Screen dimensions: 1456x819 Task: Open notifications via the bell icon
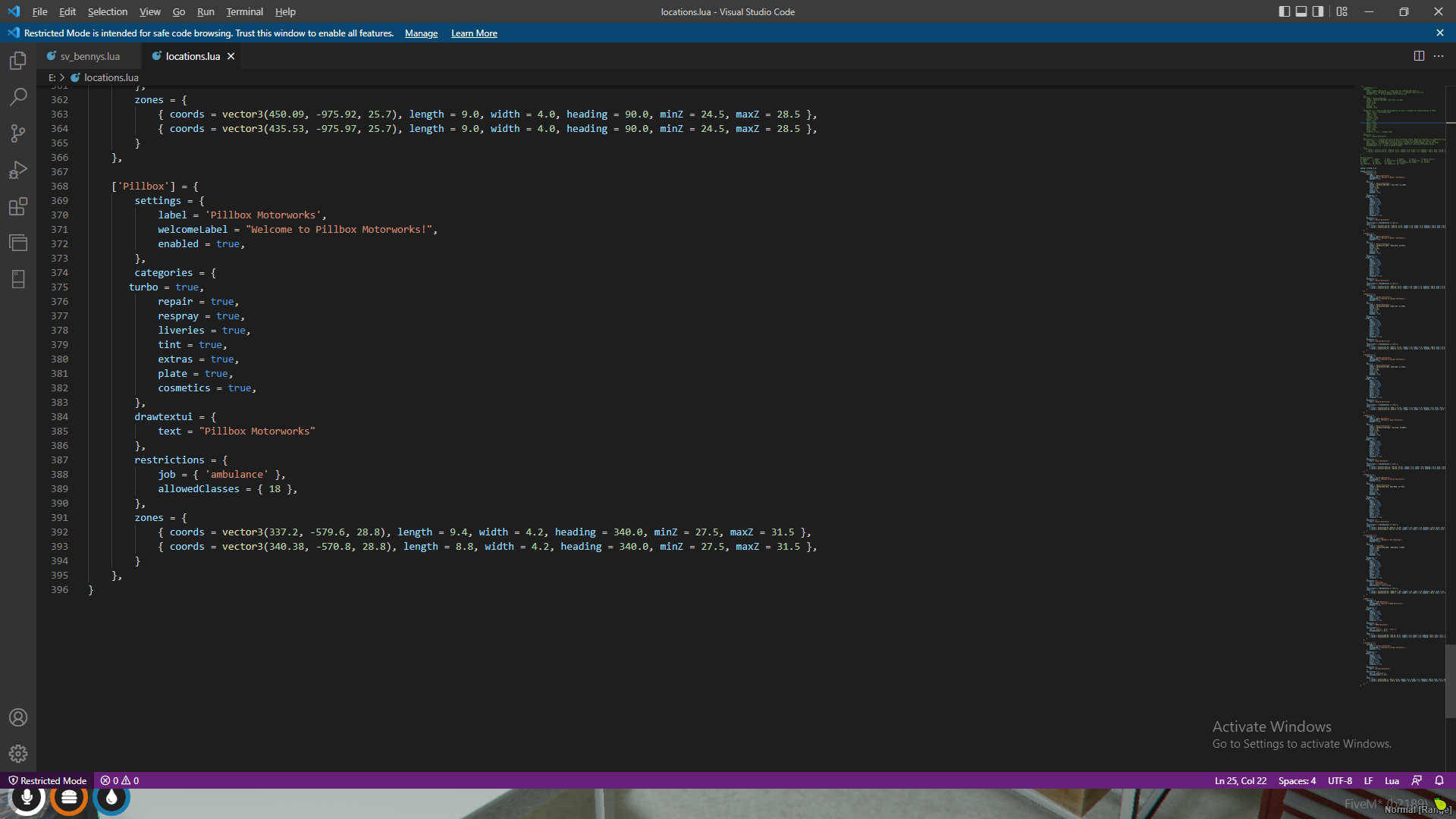pyautogui.click(x=1439, y=780)
